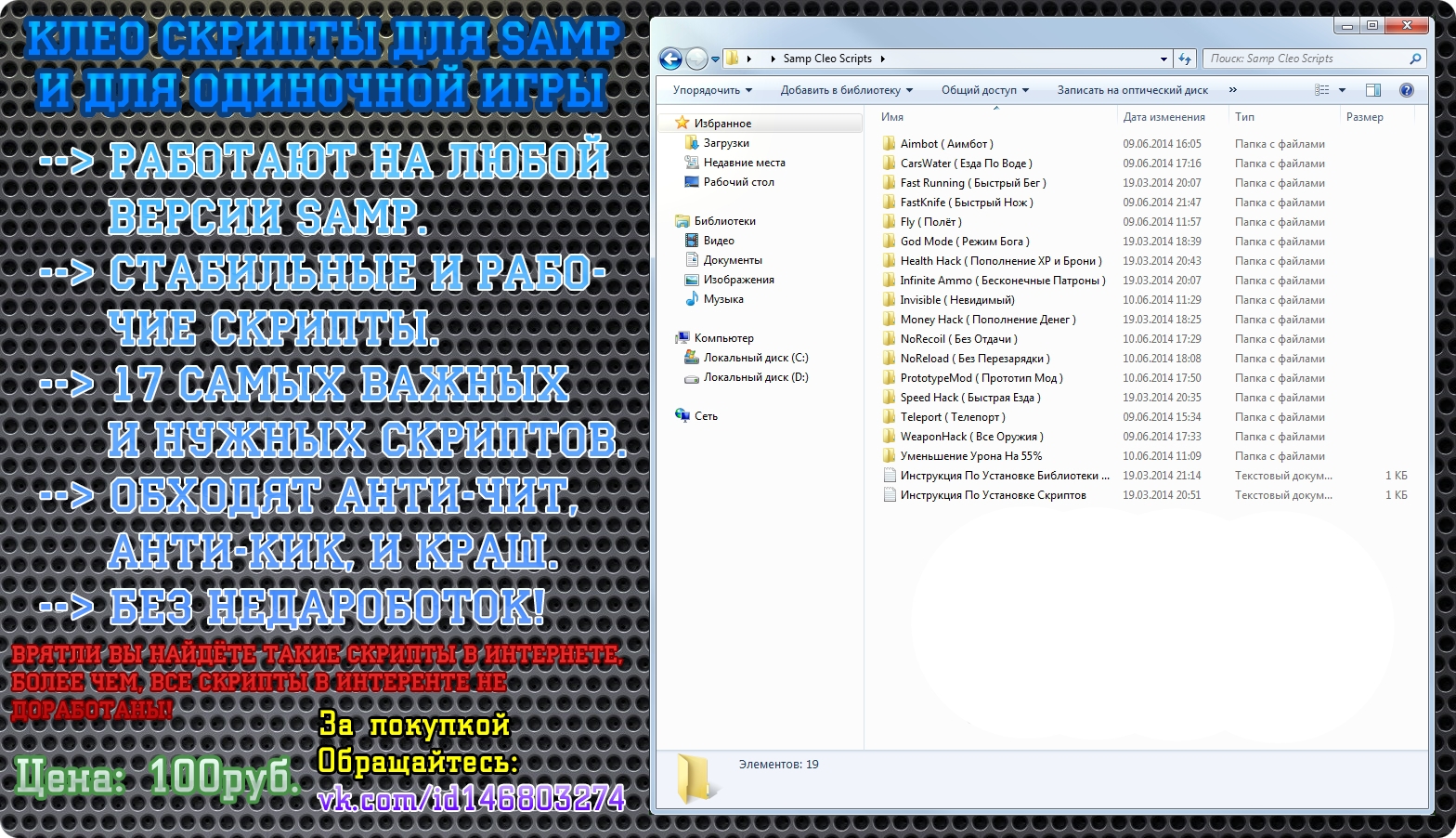
Task: Open the Общий доступ menu
Action: coord(984,90)
